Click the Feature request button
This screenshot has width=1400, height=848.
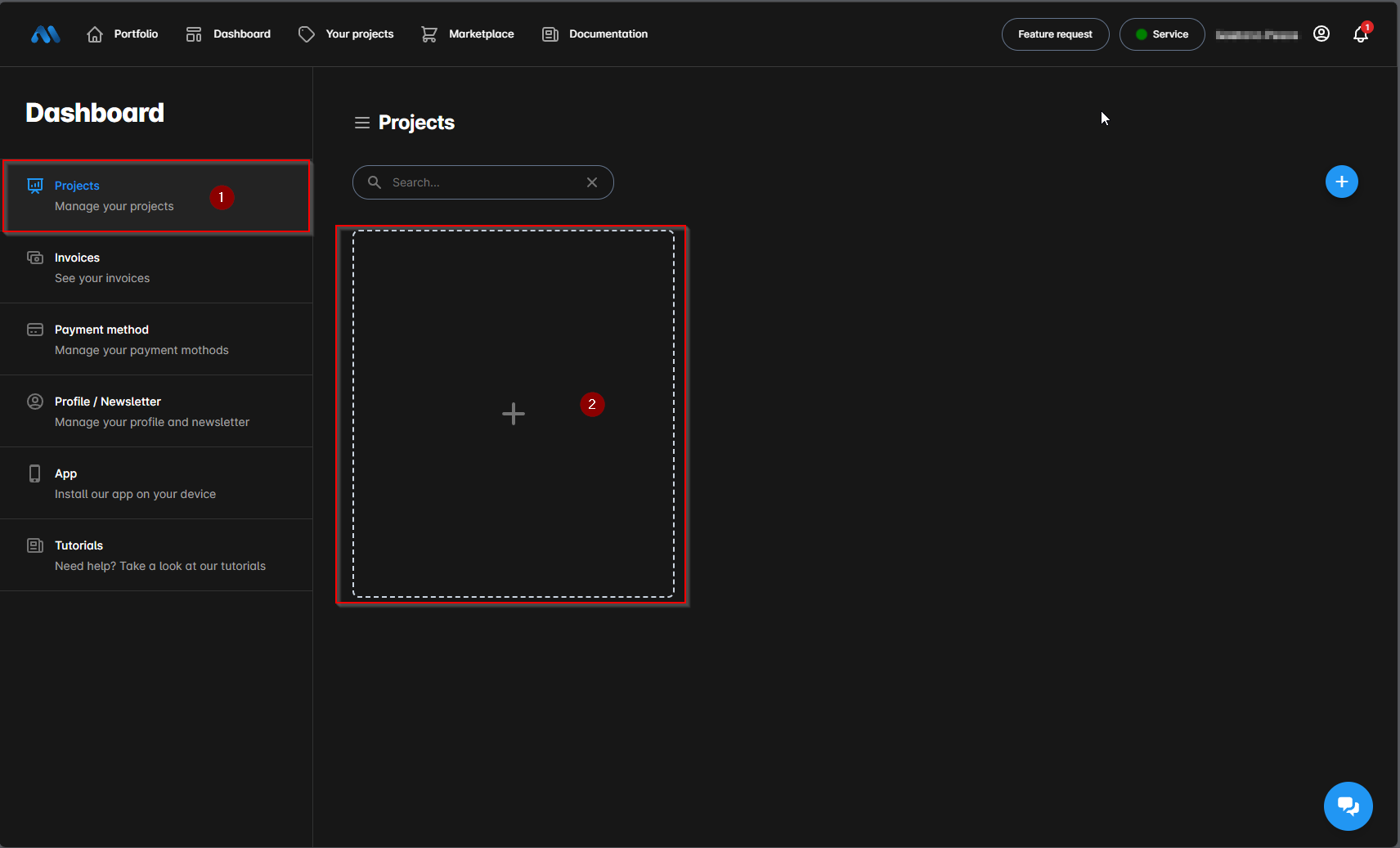(1055, 34)
